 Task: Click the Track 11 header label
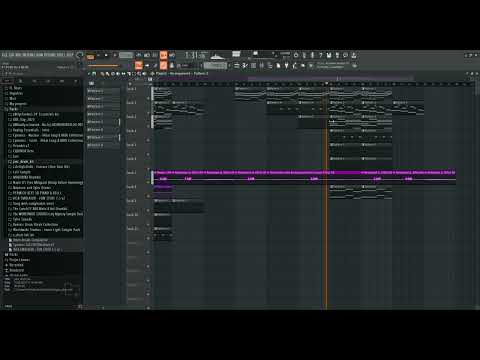point(132,229)
